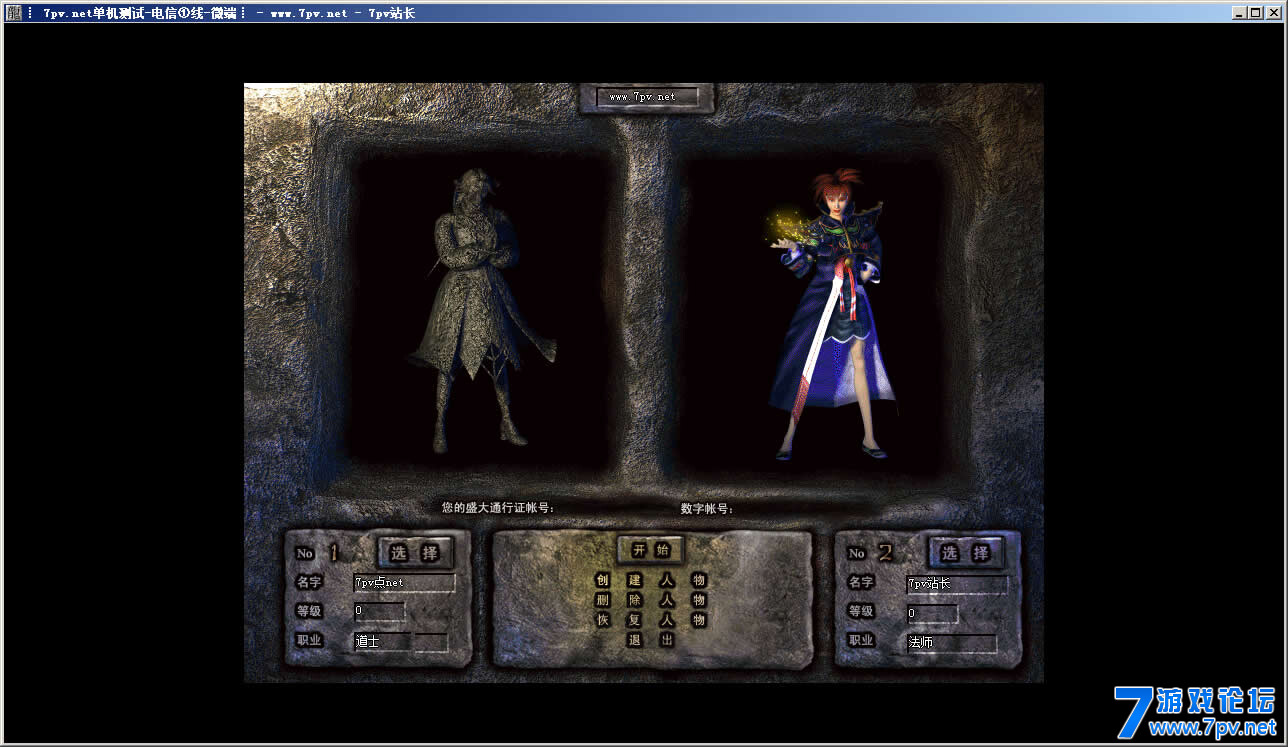Image resolution: width=1288 pixels, height=747 pixels.
Task: Click the 等级 label in slot 2
Action: (861, 610)
